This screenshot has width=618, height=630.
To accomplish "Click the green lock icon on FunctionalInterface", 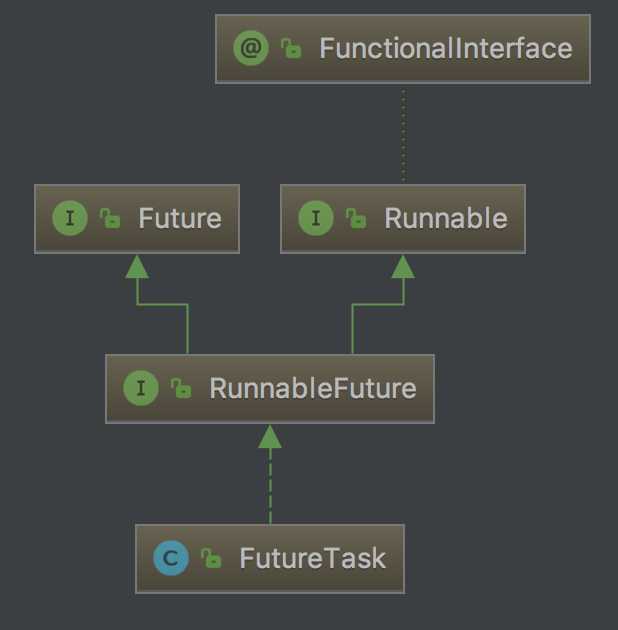I will point(291,49).
